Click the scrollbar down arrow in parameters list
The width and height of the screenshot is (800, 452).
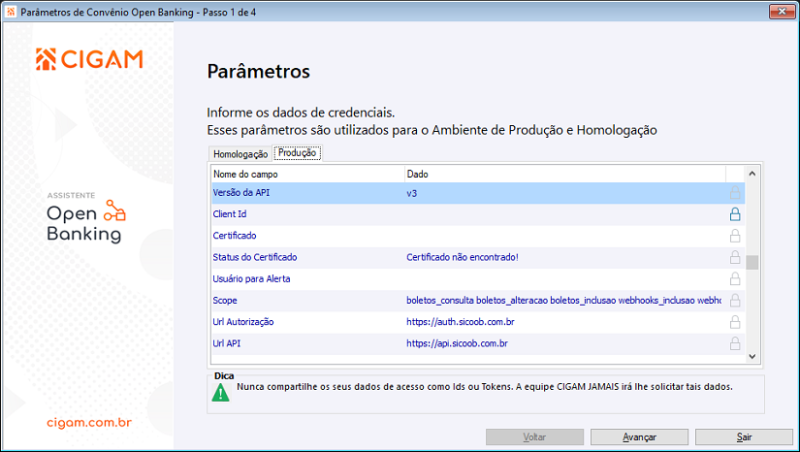click(752, 357)
